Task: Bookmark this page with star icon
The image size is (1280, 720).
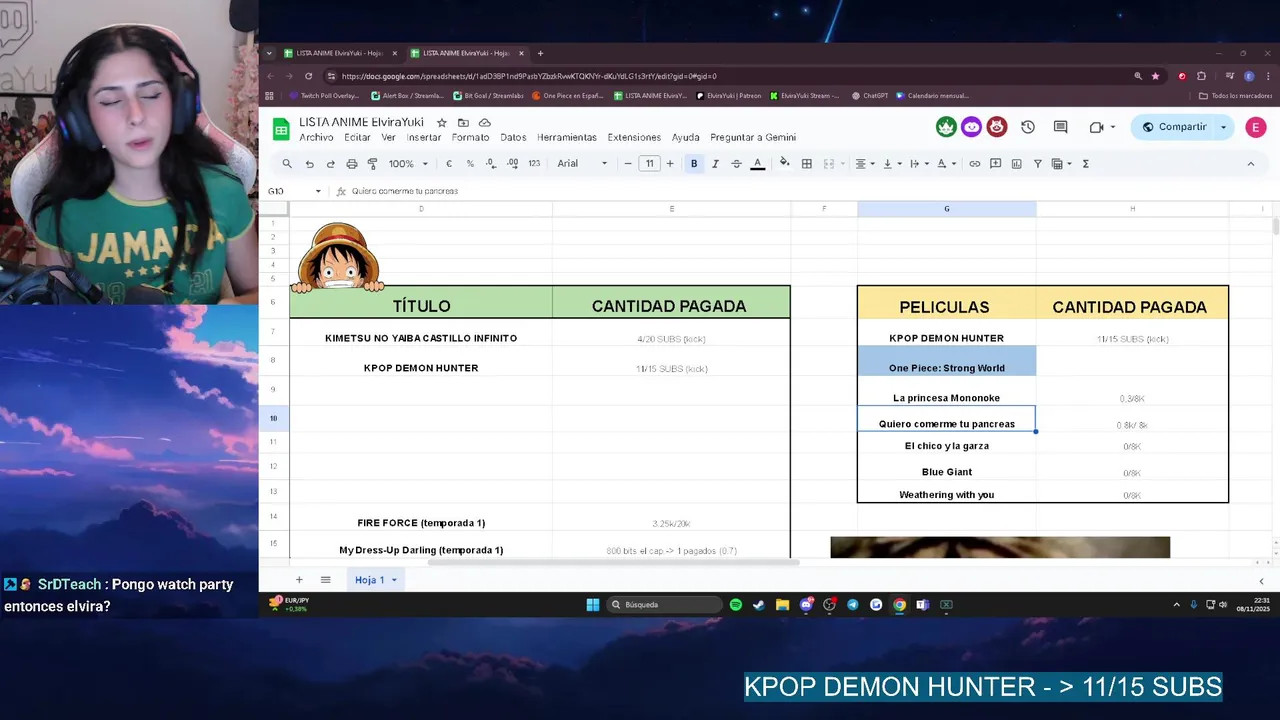Action: click(1155, 76)
